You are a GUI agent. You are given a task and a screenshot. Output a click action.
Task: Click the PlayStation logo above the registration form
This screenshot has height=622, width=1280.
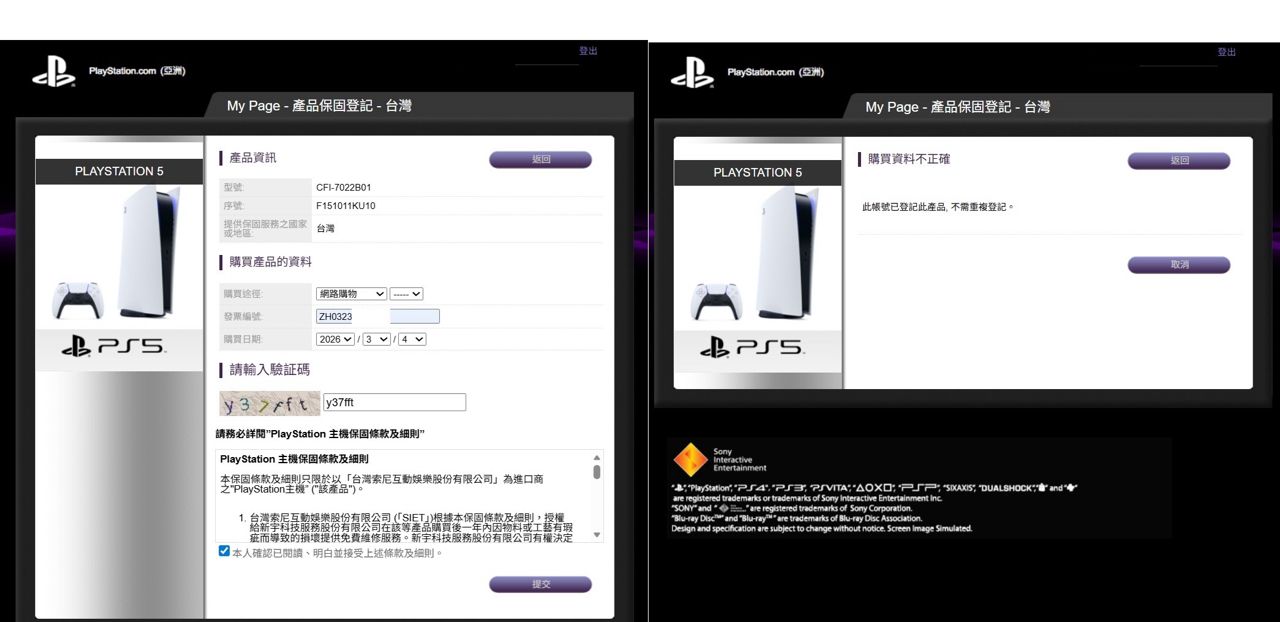[54, 71]
